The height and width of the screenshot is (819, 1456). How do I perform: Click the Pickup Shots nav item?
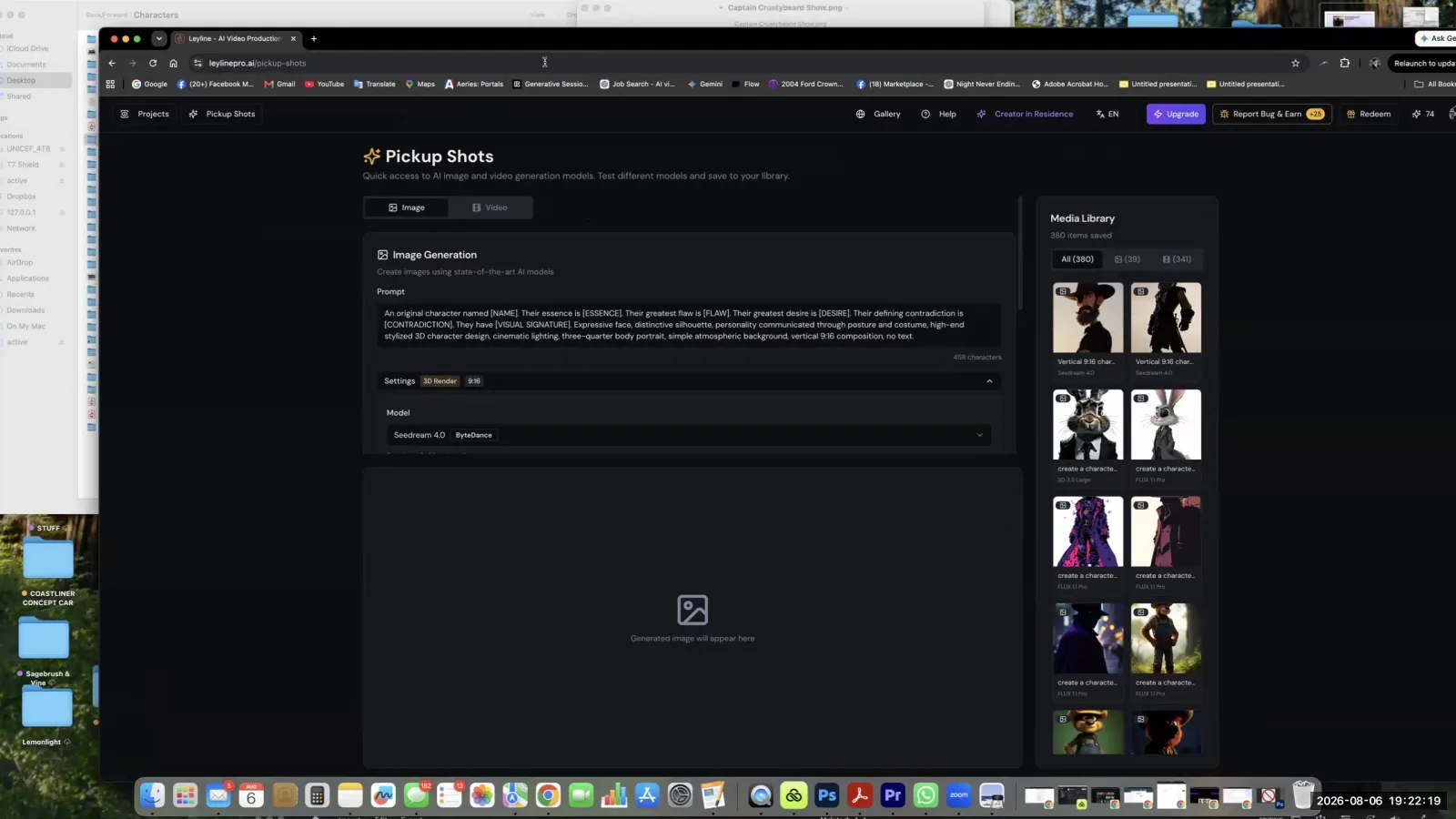coord(222,114)
